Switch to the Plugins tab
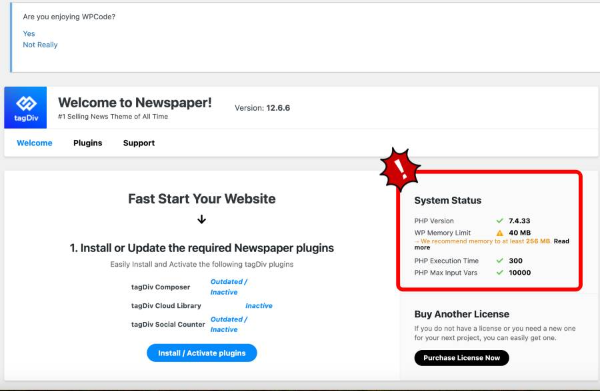Screen dimensions: 600x391 pyautogui.click(x=88, y=143)
